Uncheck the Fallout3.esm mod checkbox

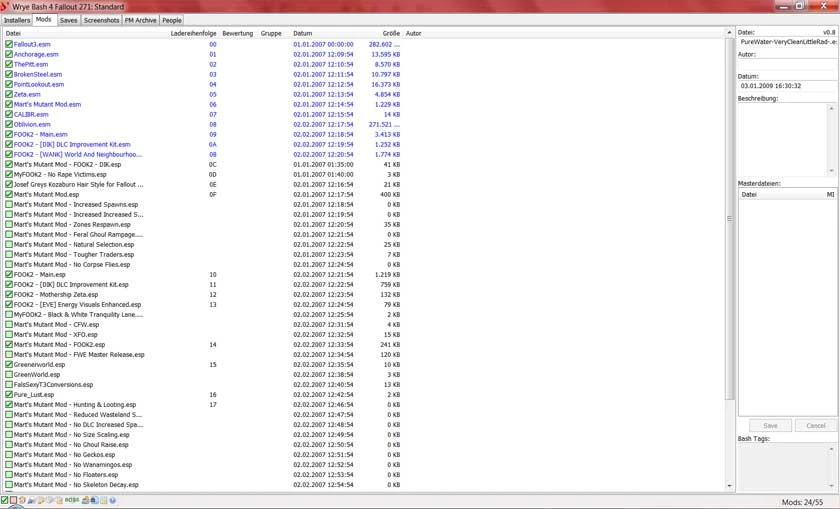pyautogui.click(x=9, y=44)
